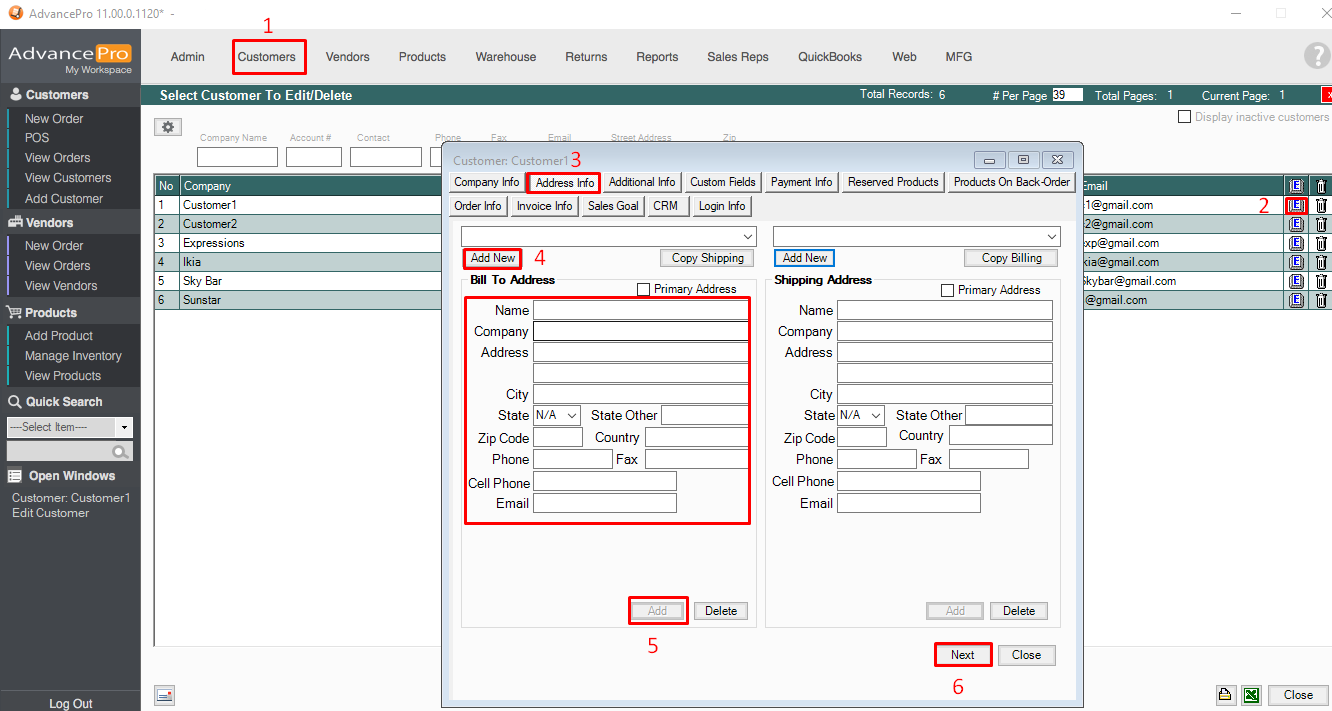Click the Excel export icon
Image resolution: width=1332 pixels, height=711 pixels.
coord(1251,695)
